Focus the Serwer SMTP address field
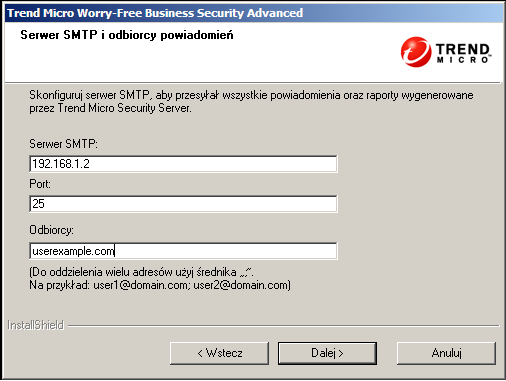506x381 pixels. [x=183, y=164]
